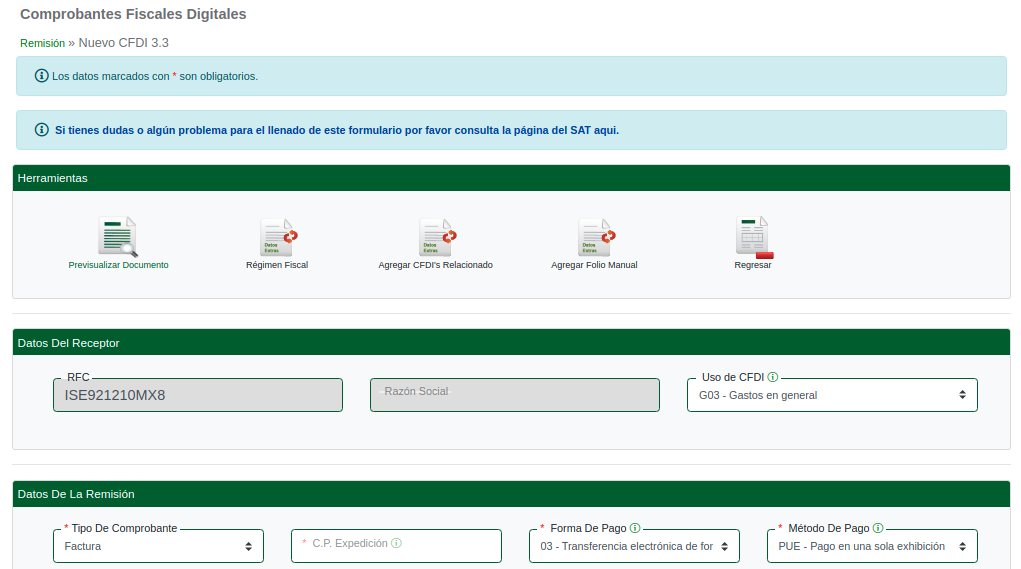Click the Razón Social input field

pyautogui.click(x=514, y=396)
